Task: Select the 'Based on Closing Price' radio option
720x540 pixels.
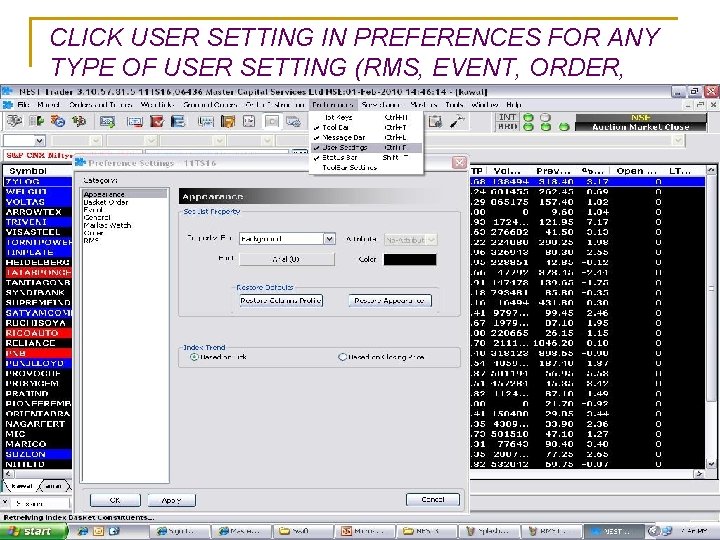Action: [x=342, y=357]
